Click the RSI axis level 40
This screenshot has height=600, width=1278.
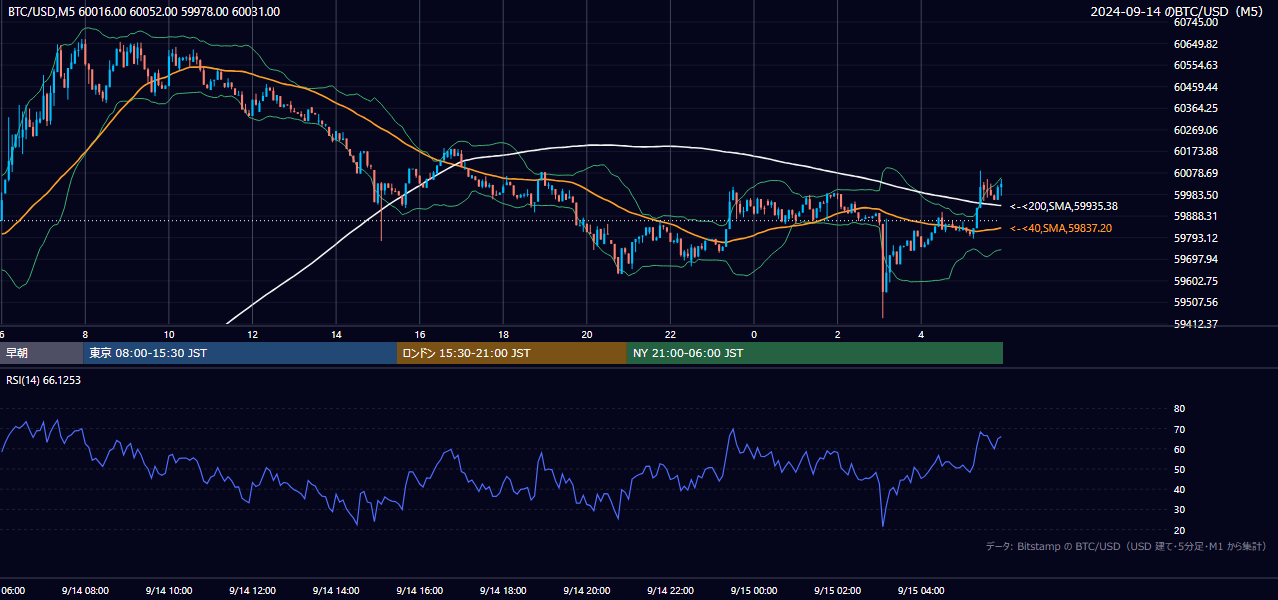click(x=1179, y=490)
